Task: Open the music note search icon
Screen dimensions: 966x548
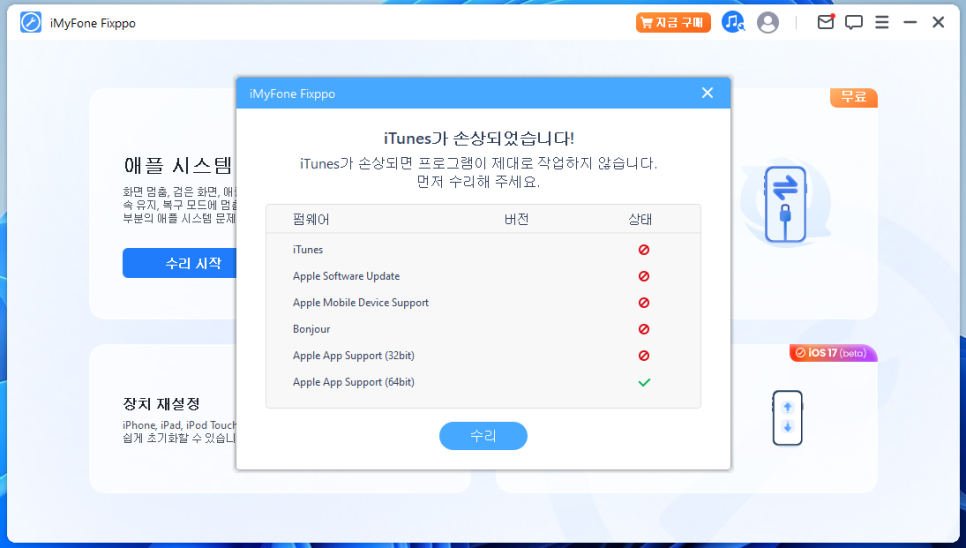Action: [x=733, y=23]
